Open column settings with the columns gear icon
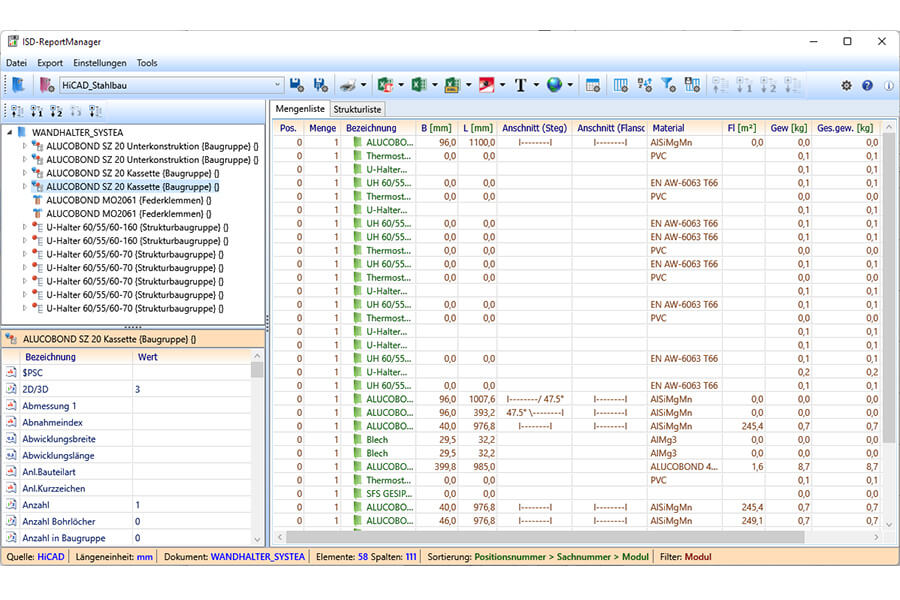 (x=620, y=85)
